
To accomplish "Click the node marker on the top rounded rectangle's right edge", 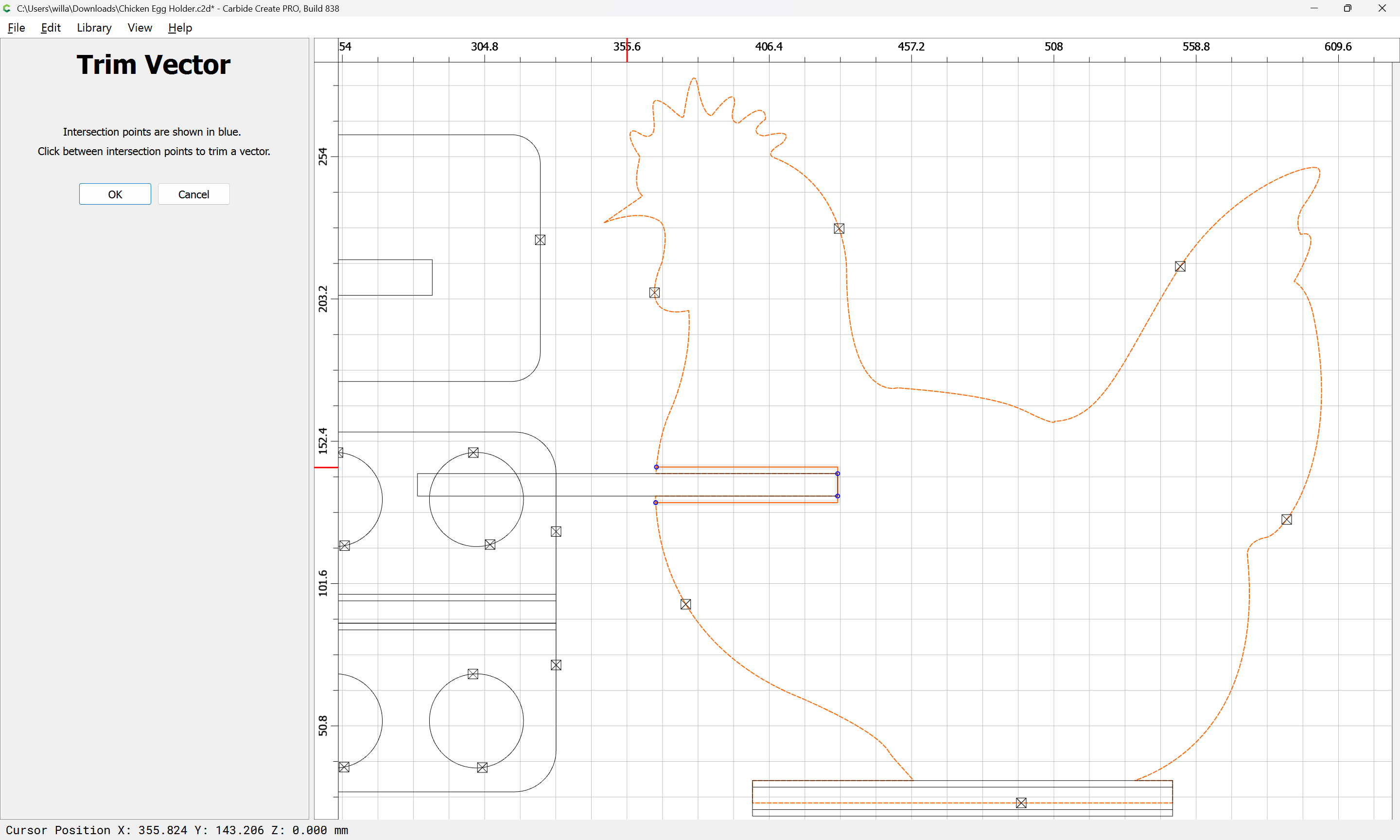I will click(540, 240).
